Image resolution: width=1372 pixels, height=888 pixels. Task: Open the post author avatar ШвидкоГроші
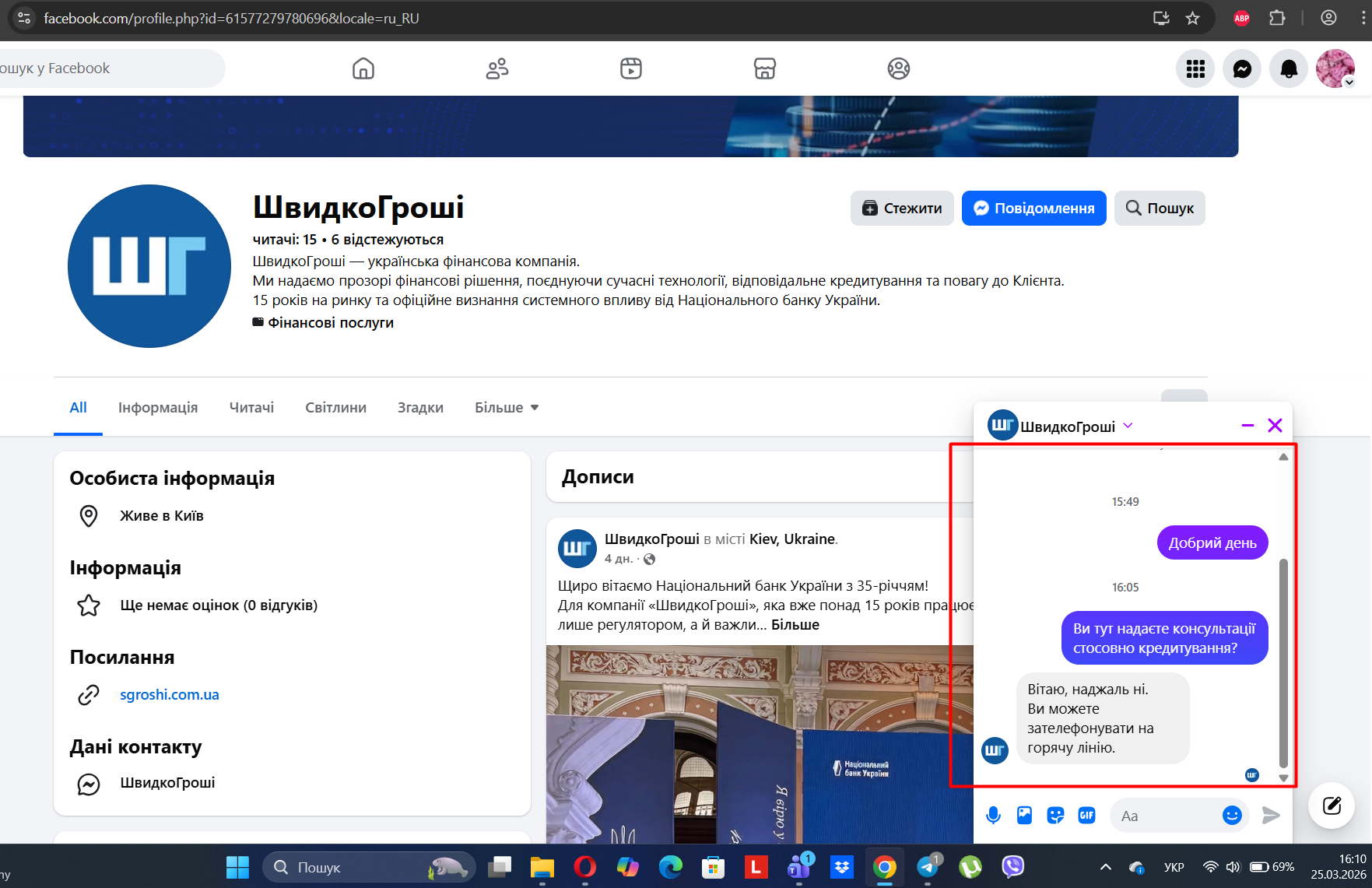577,549
